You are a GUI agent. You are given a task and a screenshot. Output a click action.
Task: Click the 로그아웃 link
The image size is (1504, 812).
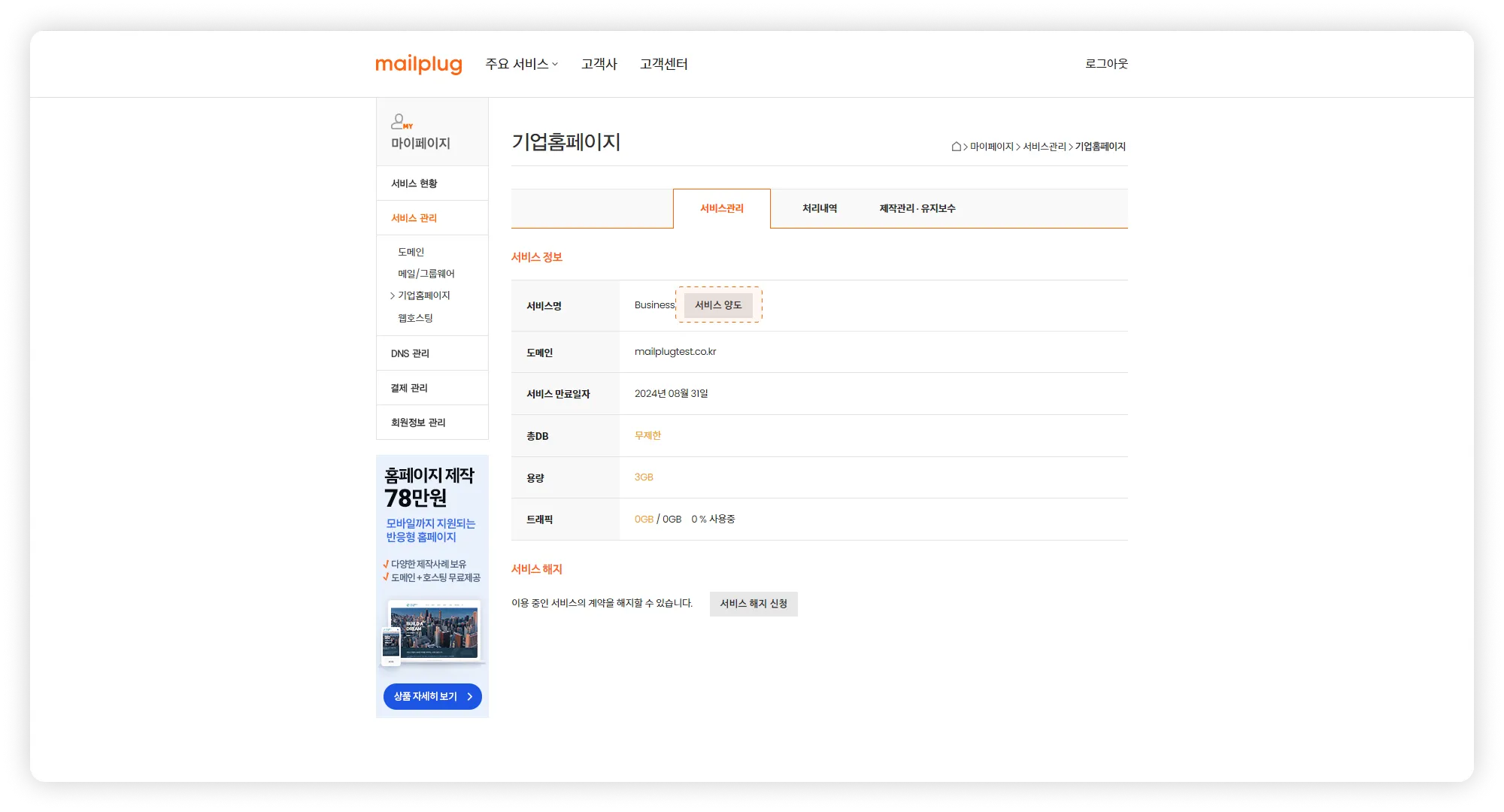[x=1105, y=64]
